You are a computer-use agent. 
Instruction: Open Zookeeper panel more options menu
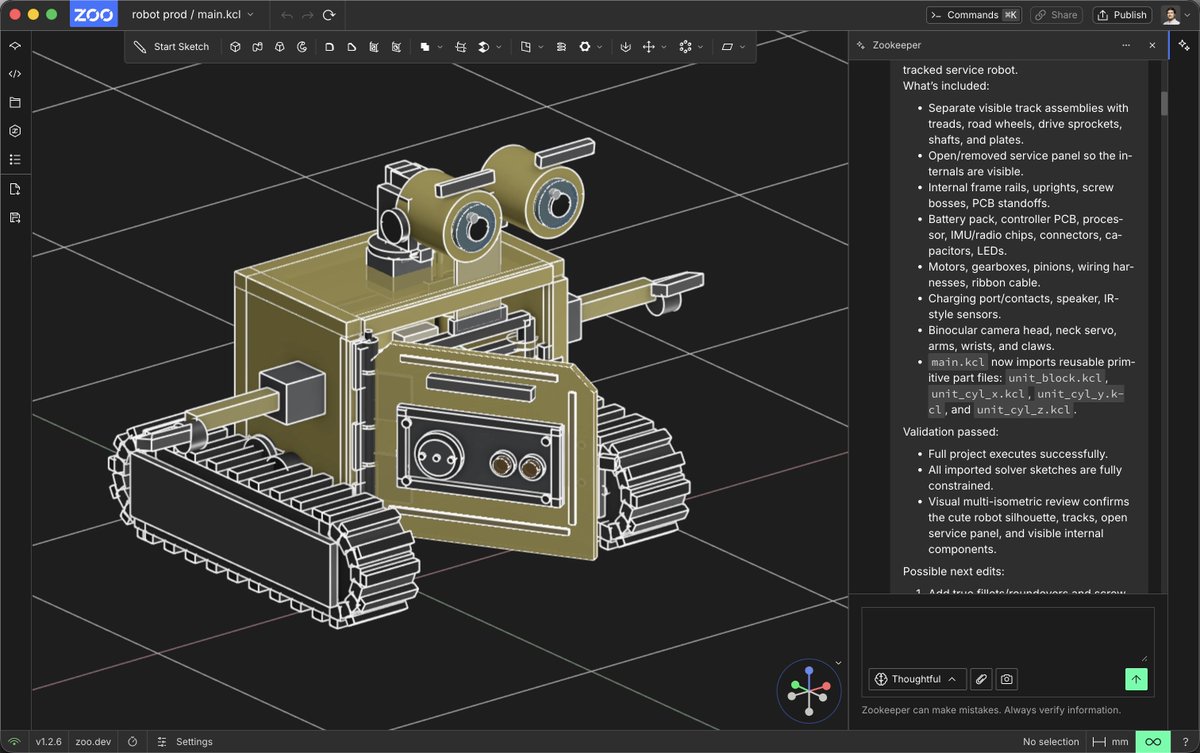1127,45
